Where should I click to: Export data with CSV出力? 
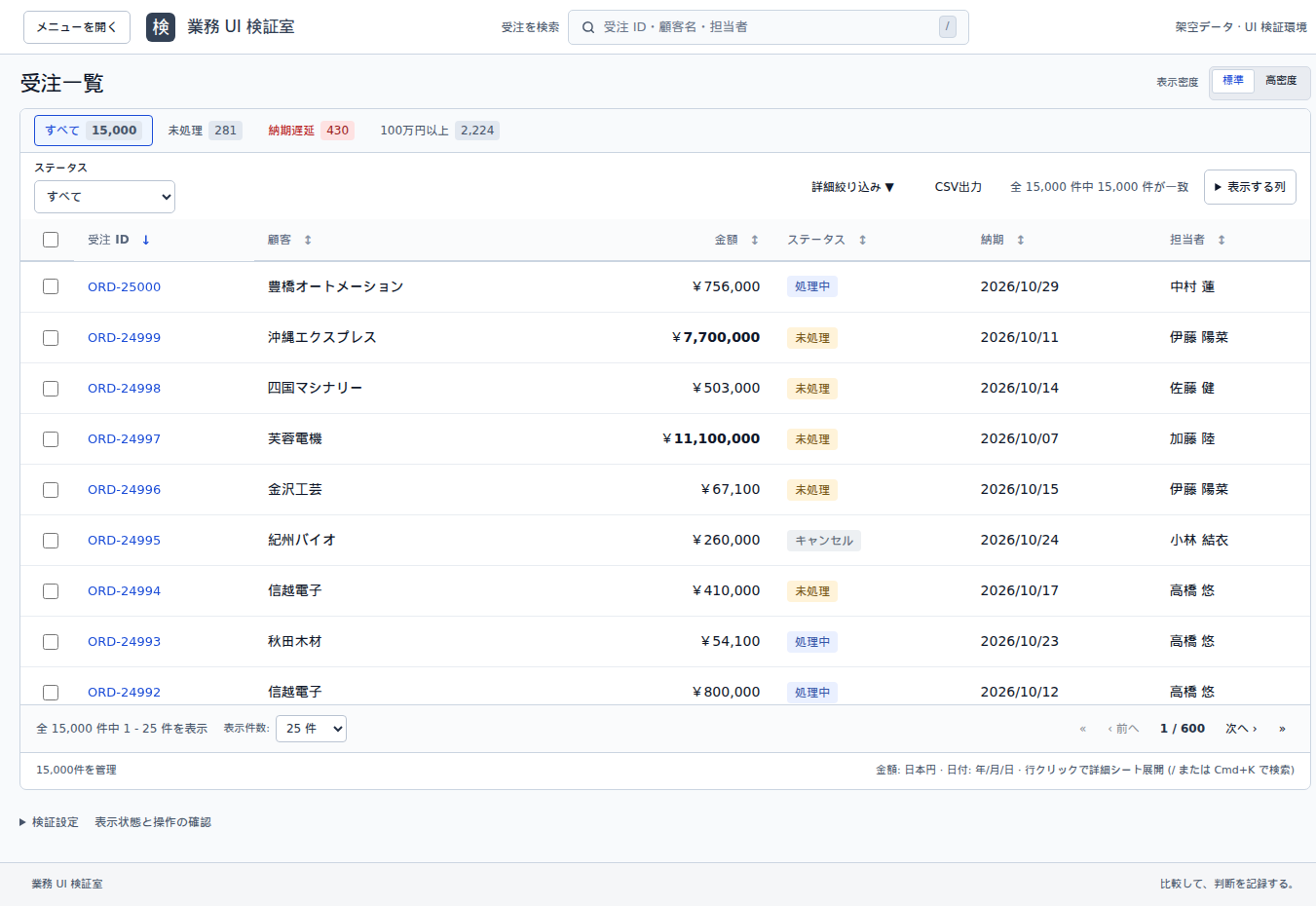[x=959, y=187]
